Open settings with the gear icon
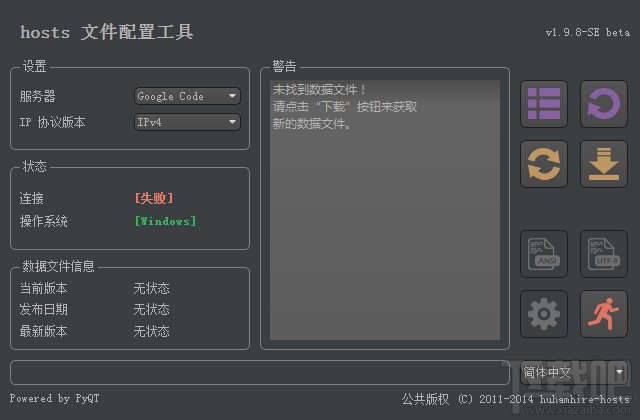The image size is (640, 420). pos(545,313)
